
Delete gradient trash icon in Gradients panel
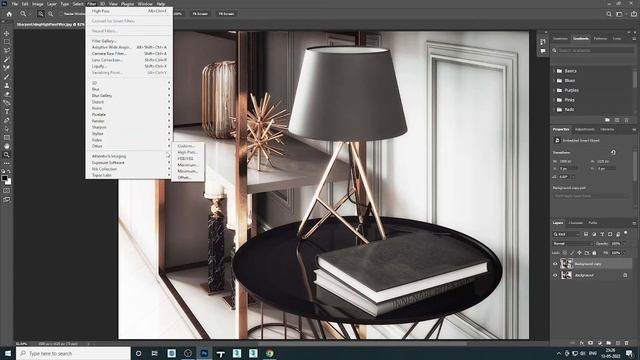tap(627, 120)
